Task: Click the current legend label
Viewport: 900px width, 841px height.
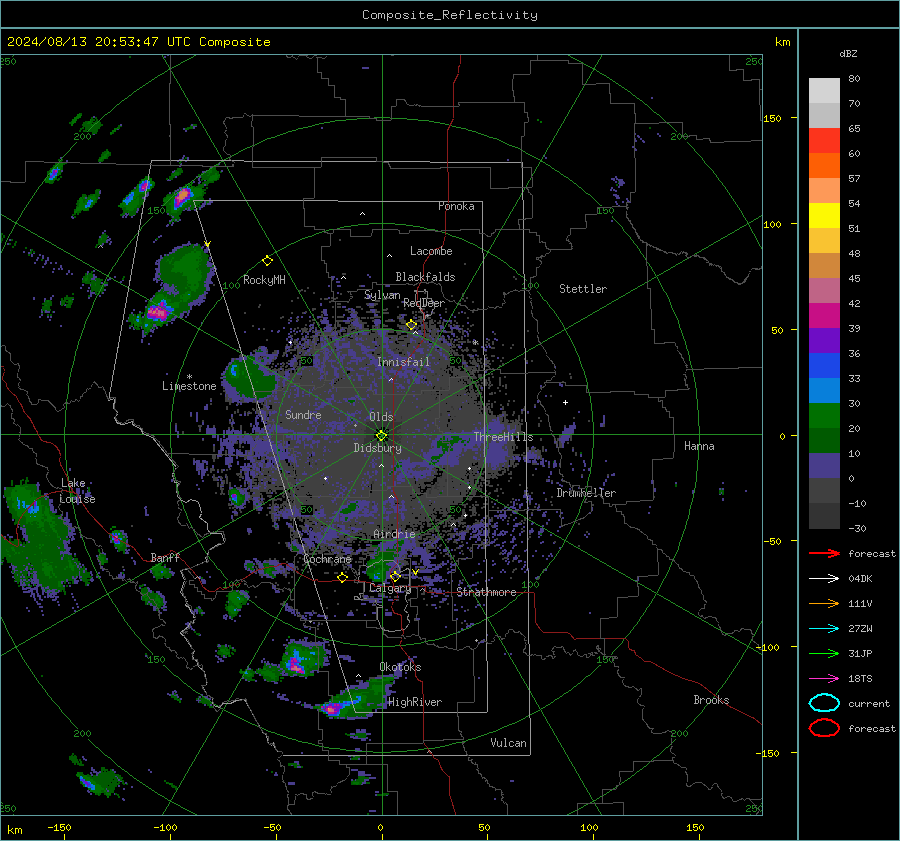Action: (869, 703)
